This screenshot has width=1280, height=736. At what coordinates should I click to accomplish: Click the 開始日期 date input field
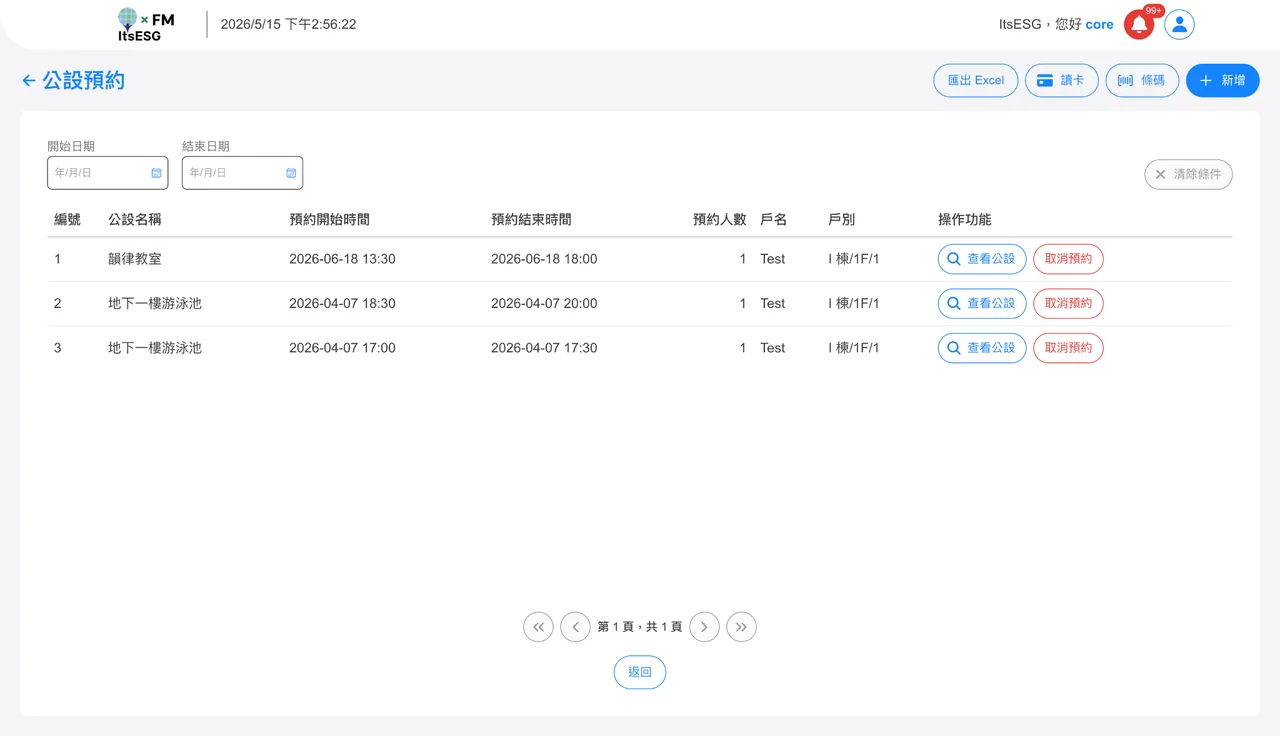pyautogui.click(x=108, y=173)
